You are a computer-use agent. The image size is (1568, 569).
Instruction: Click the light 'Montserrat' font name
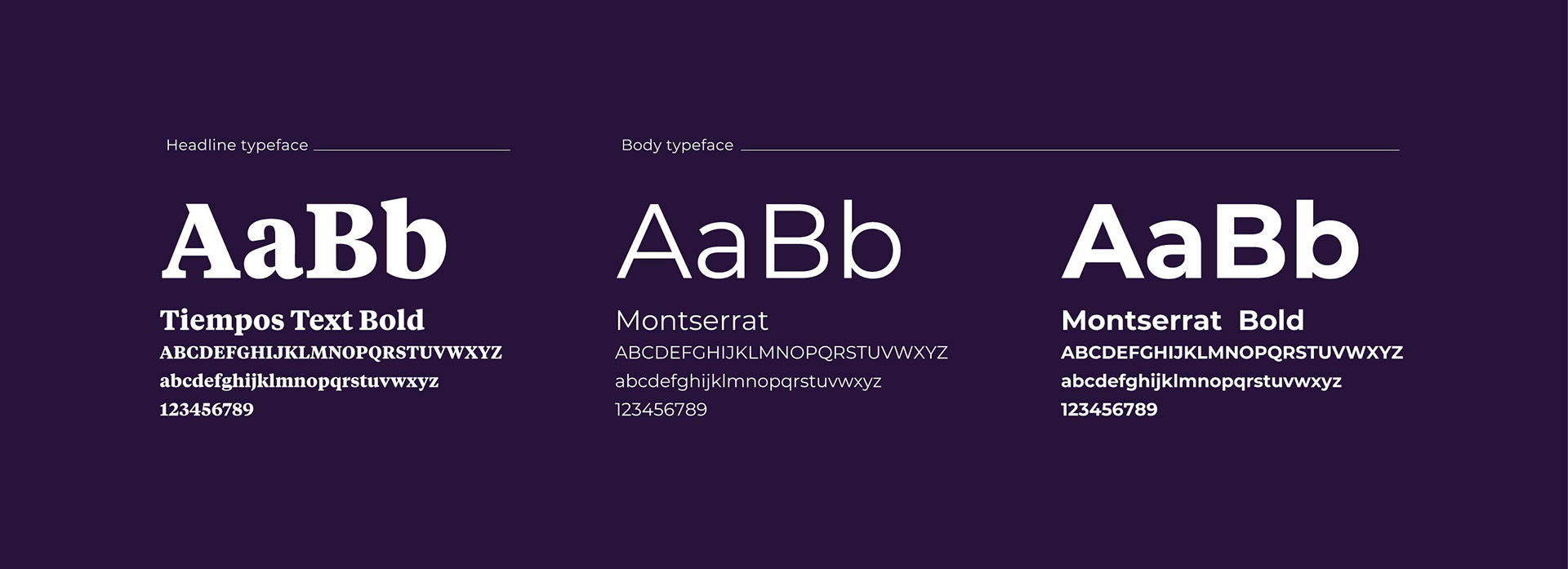692,321
